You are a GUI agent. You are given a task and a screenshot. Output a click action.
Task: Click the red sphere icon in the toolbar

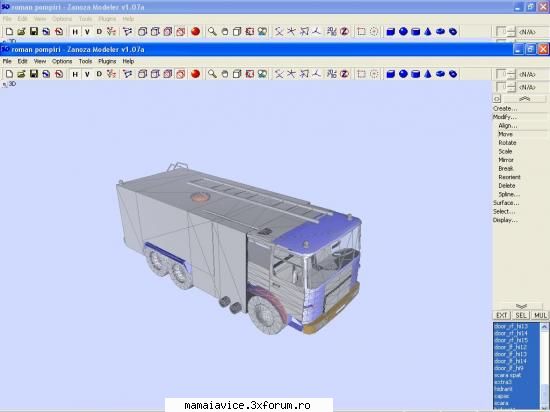tap(196, 74)
